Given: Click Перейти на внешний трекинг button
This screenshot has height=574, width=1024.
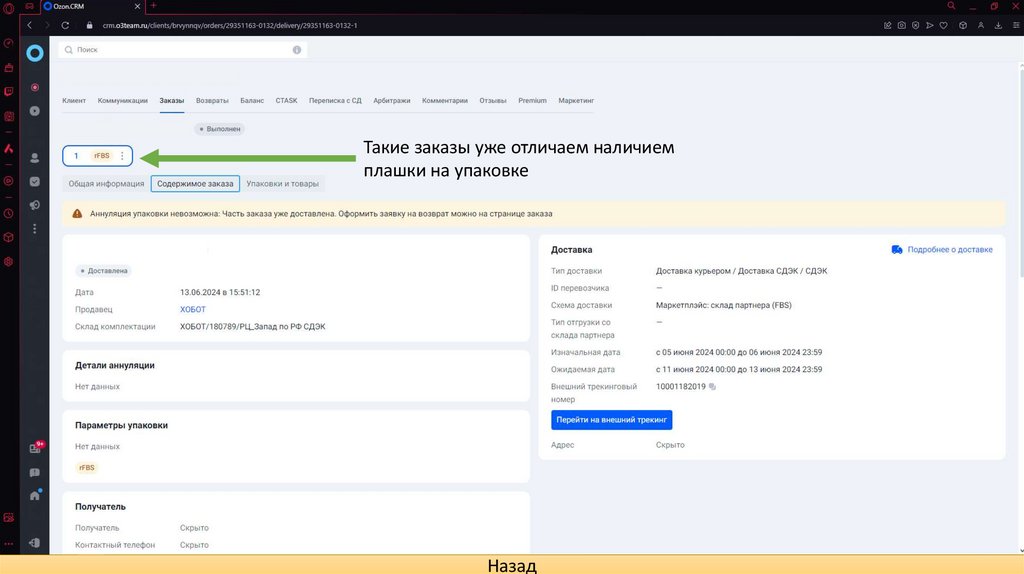Looking at the screenshot, I should coord(611,420).
